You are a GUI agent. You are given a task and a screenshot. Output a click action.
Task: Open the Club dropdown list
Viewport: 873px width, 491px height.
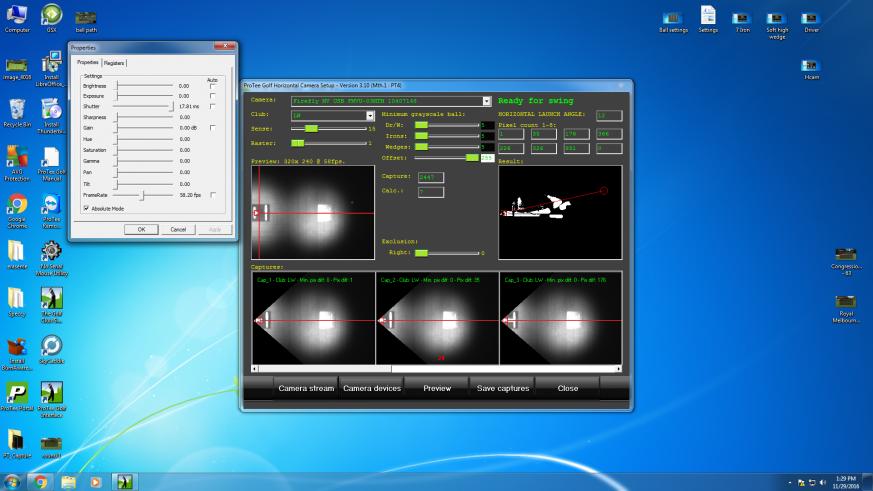pyautogui.click(x=370, y=115)
